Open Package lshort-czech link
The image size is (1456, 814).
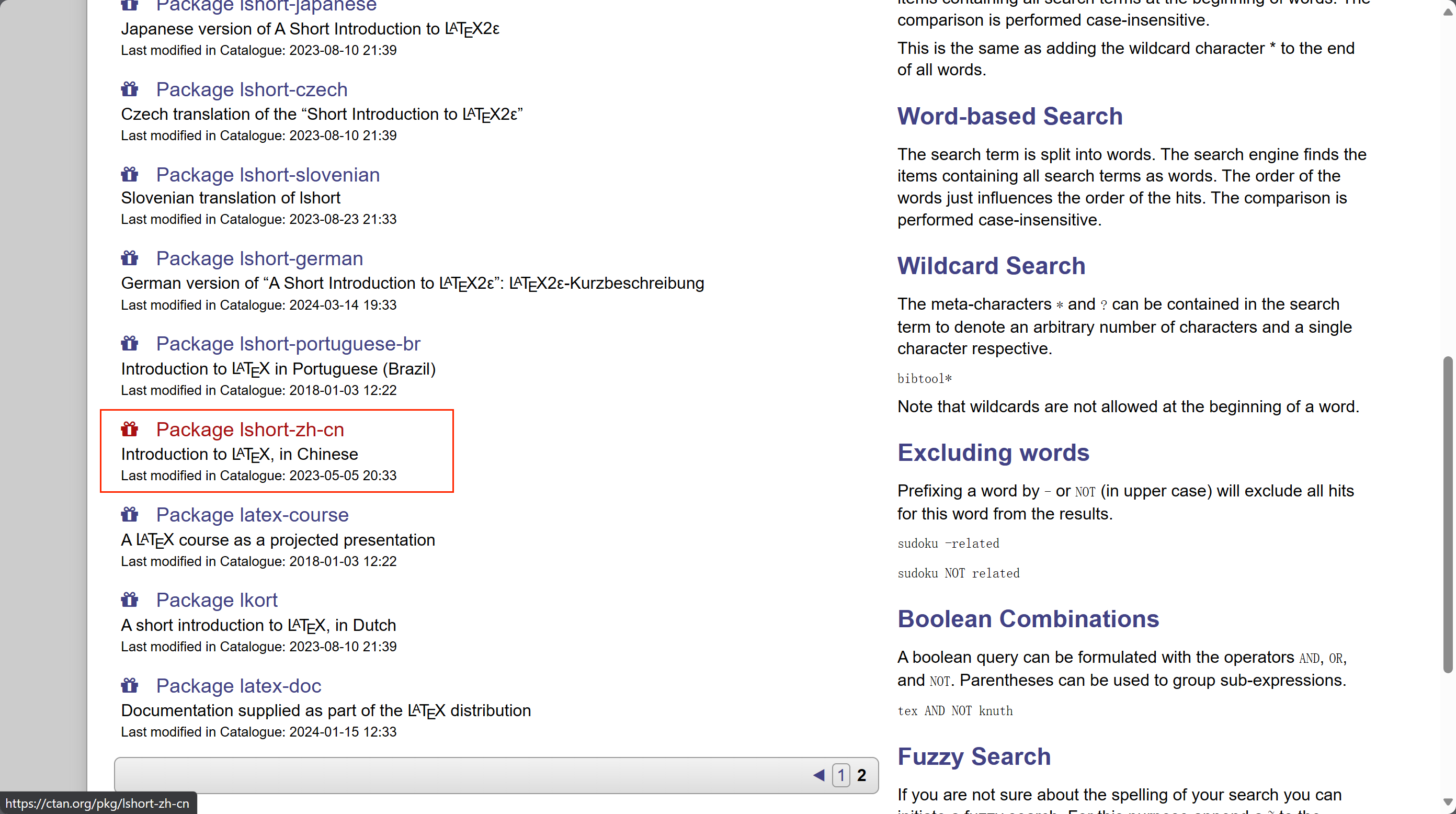tap(252, 89)
